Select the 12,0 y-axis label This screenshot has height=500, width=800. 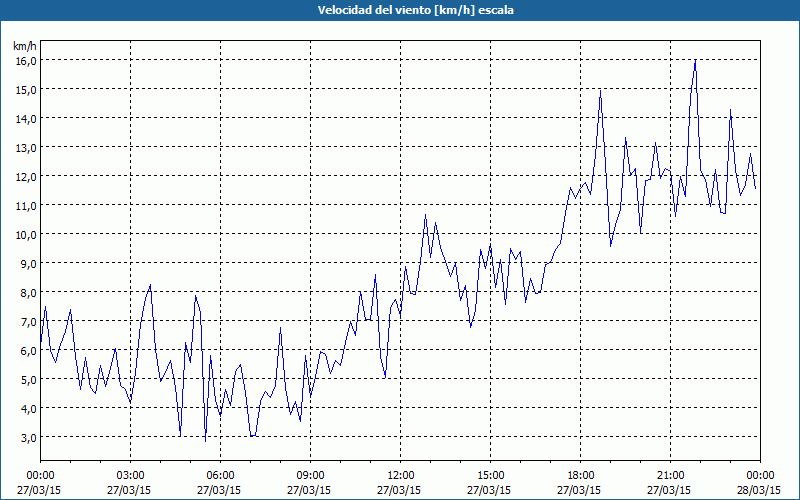[x=26, y=177]
